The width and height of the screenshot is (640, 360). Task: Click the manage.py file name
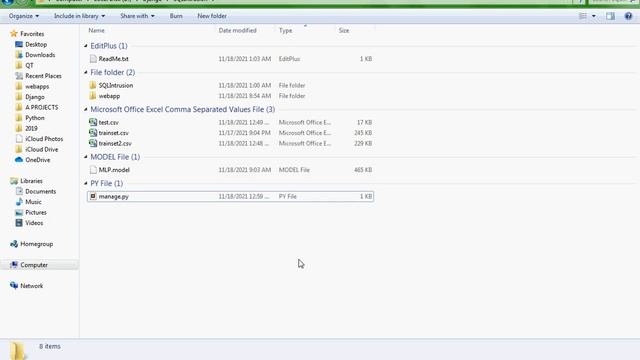[x=113, y=196]
